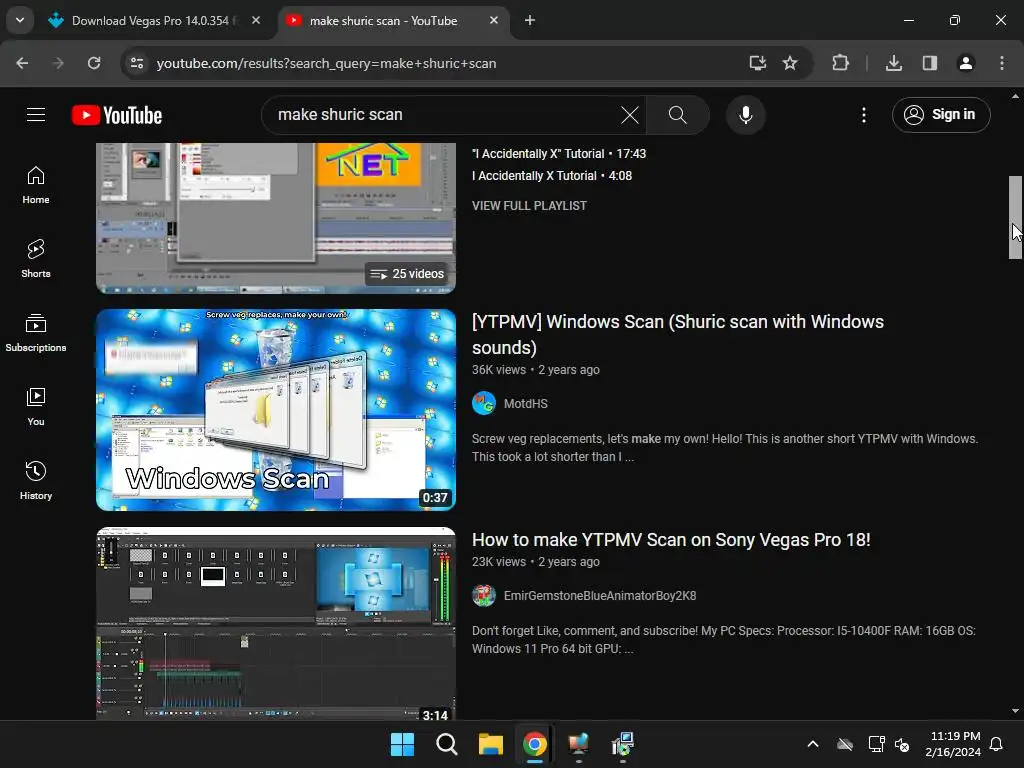Click the page vertical scrollbar thumb

(x=1015, y=217)
